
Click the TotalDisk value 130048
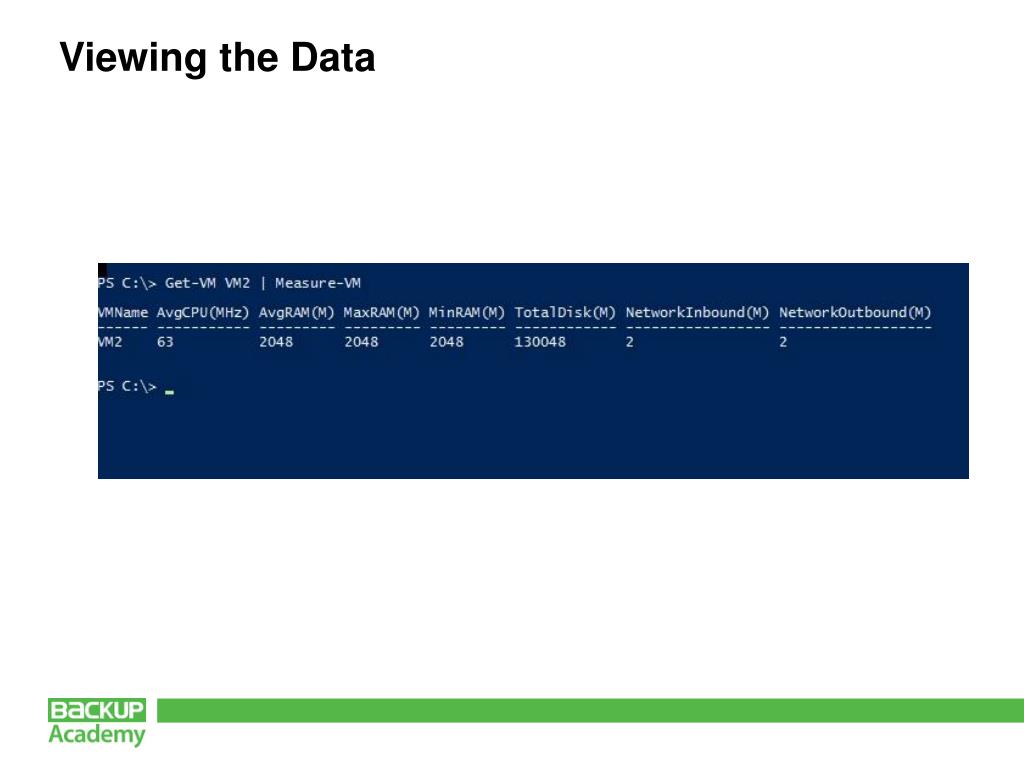pos(540,342)
